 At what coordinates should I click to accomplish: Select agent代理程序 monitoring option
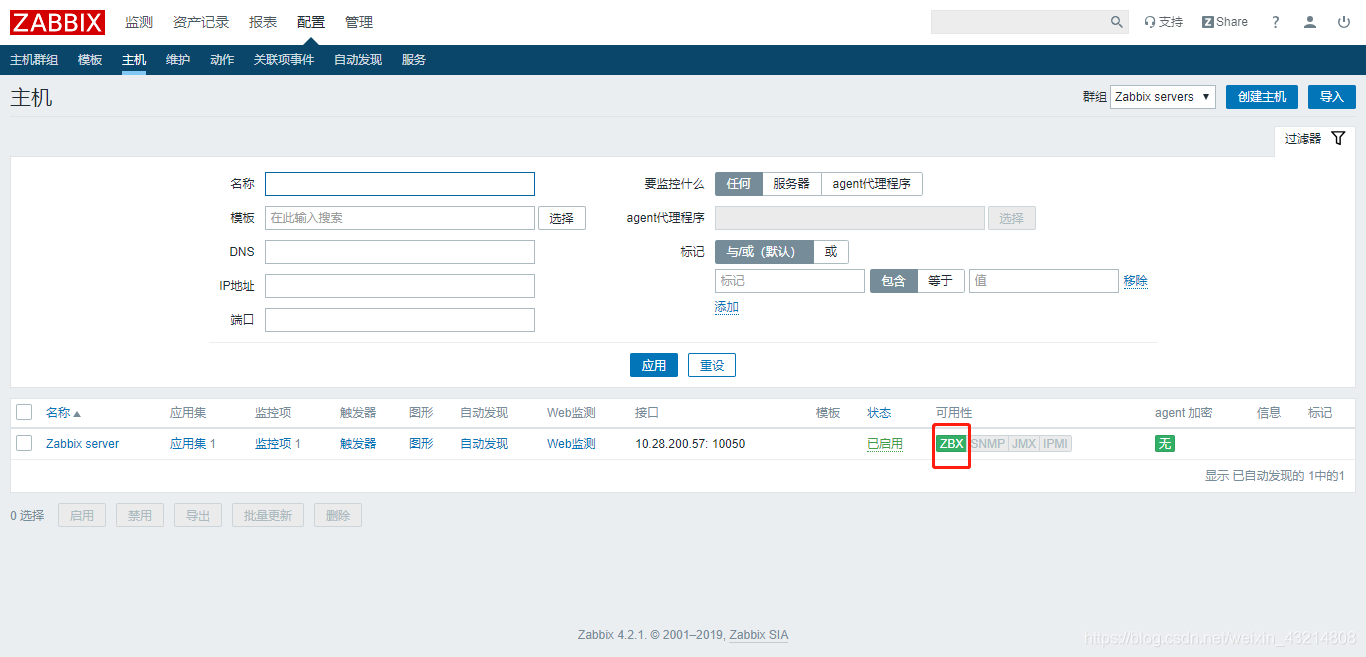click(872, 184)
